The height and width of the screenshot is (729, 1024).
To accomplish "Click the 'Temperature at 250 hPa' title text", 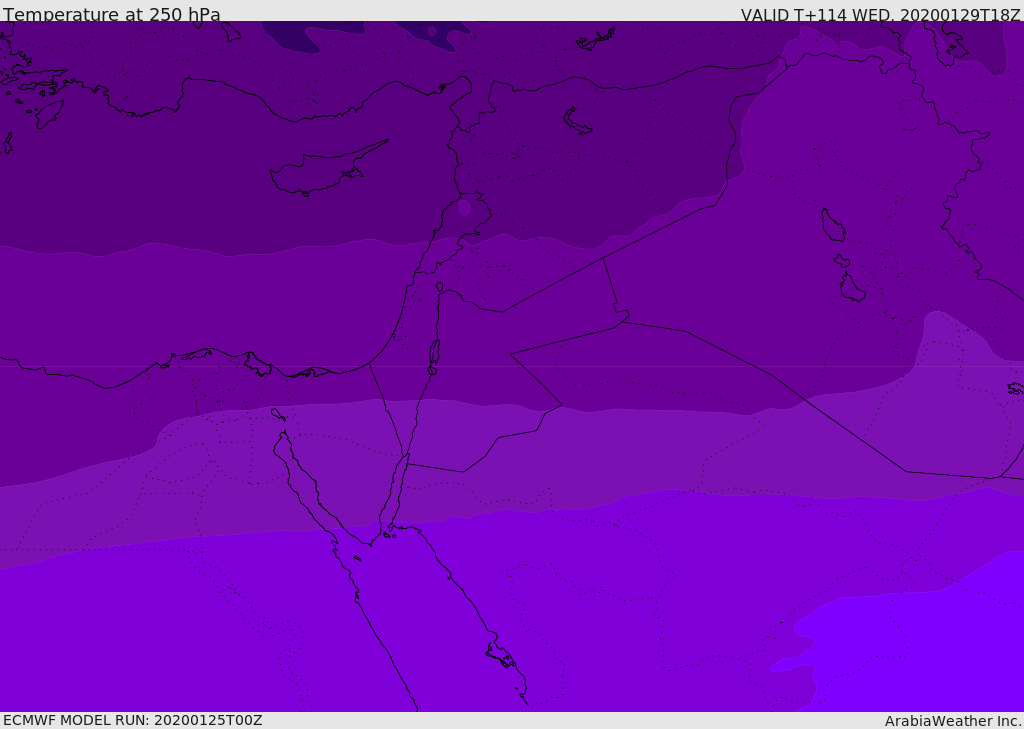I will (112, 14).
